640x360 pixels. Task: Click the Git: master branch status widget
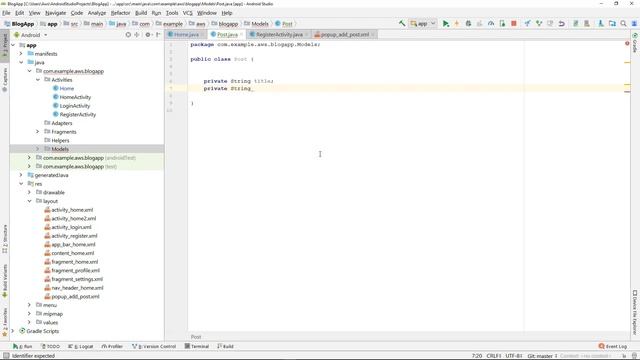(542, 356)
